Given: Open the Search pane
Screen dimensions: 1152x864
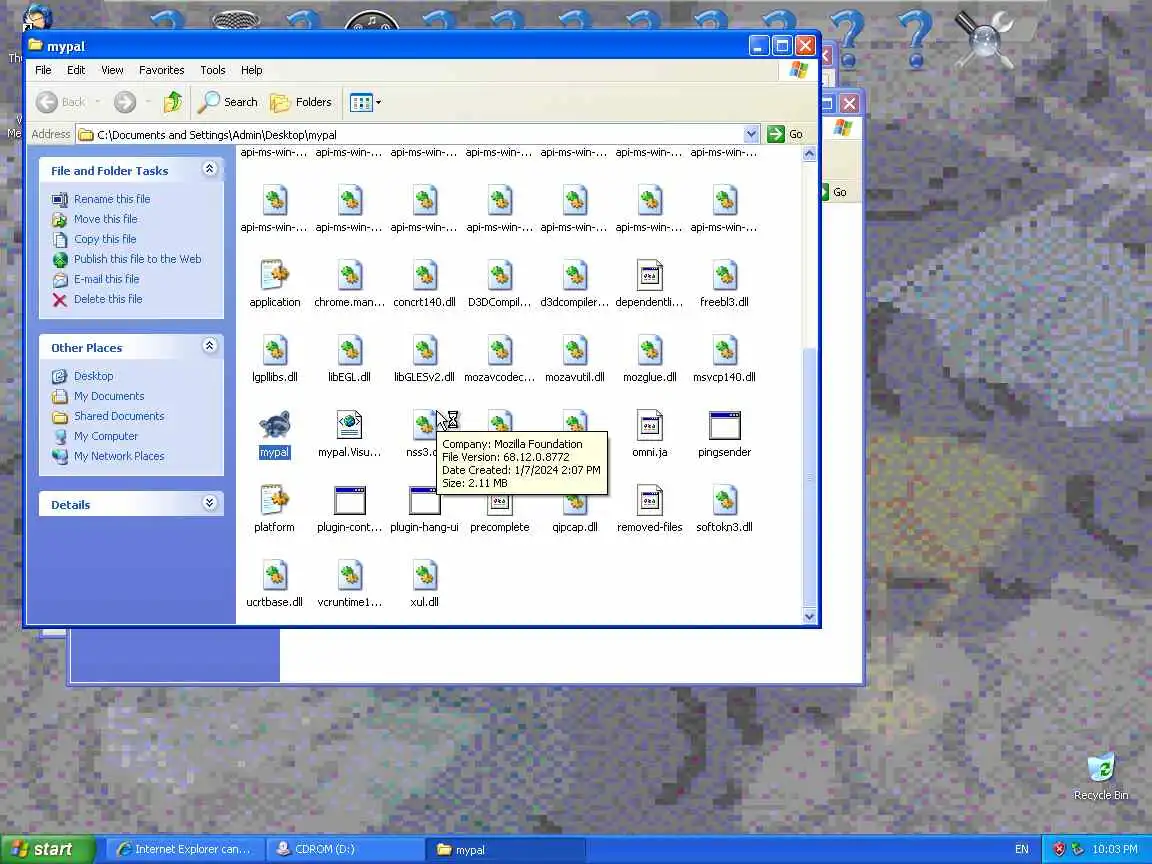Looking at the screenshot, I should pyautogui.click(x=228, y=102).
